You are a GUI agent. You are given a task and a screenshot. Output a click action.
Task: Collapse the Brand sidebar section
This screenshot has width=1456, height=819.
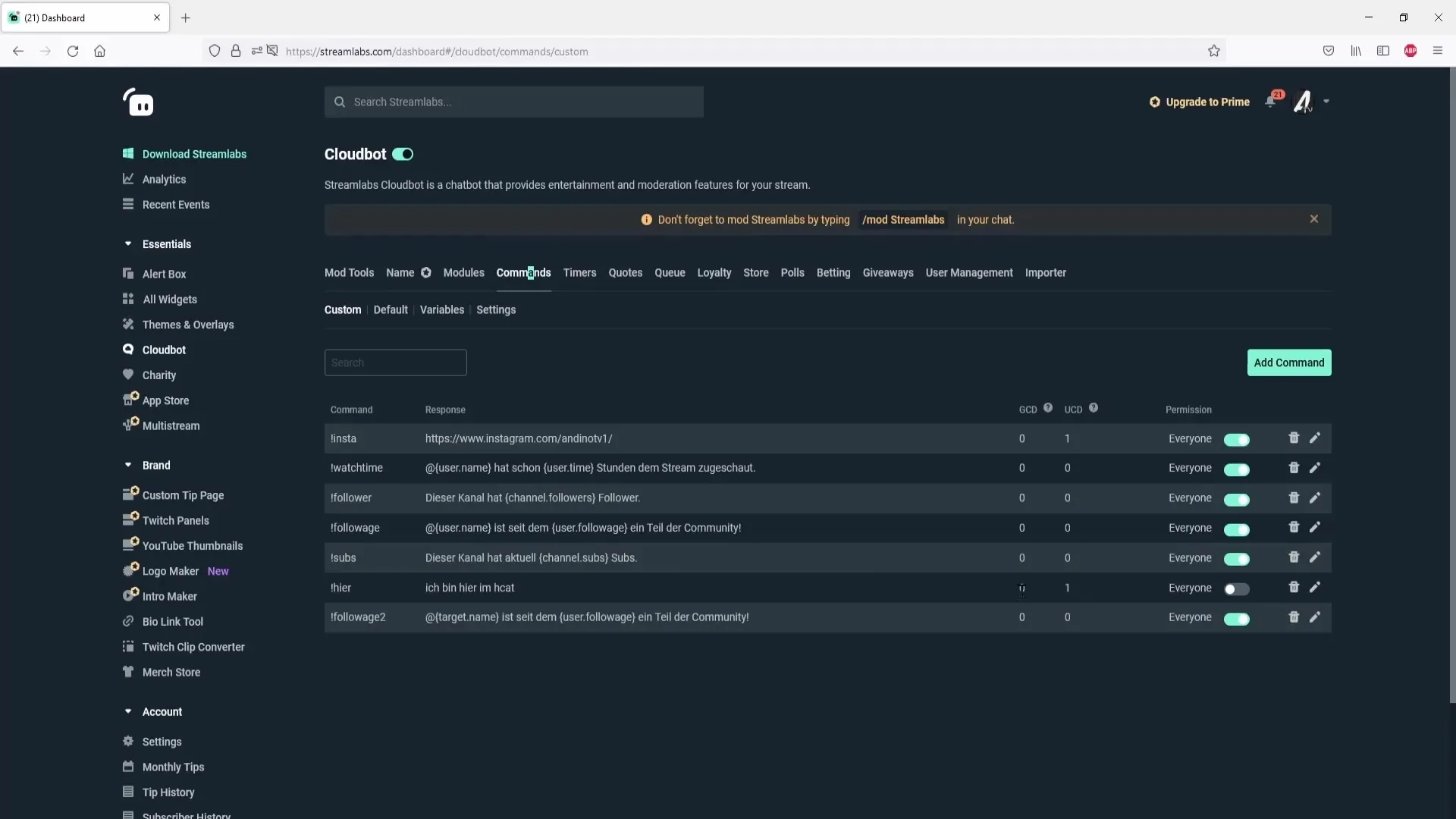(128, 465)
